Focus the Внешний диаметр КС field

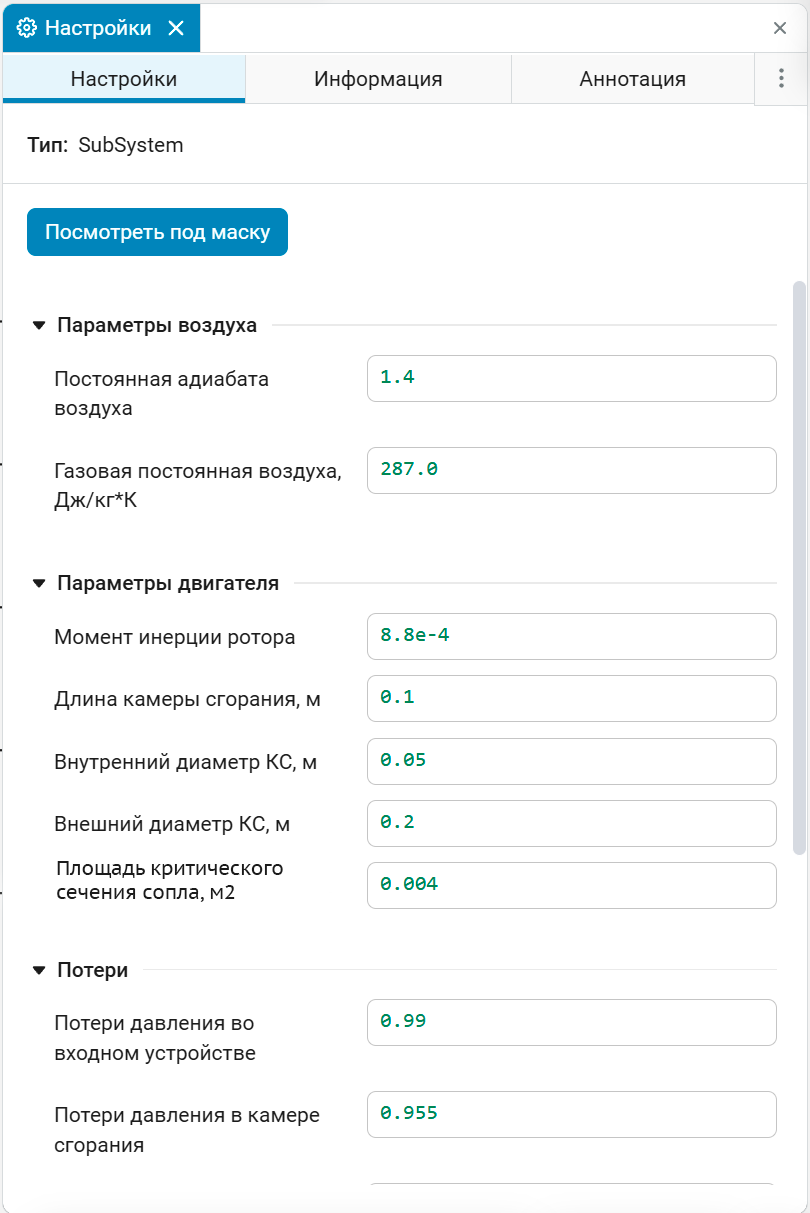571,823
